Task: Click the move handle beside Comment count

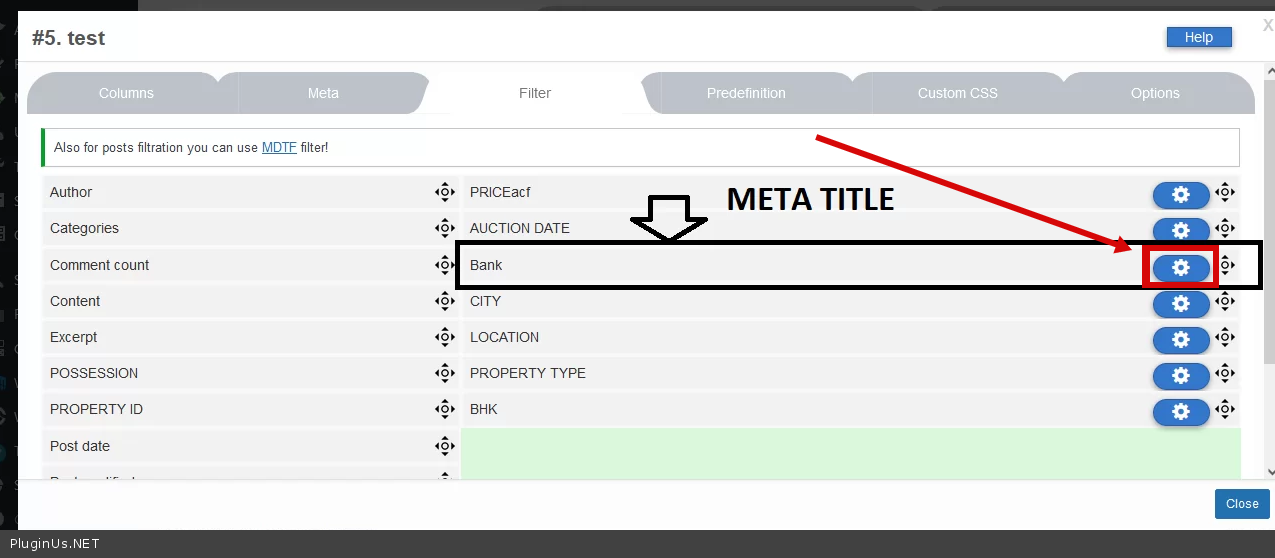Action: click(445, 265)
